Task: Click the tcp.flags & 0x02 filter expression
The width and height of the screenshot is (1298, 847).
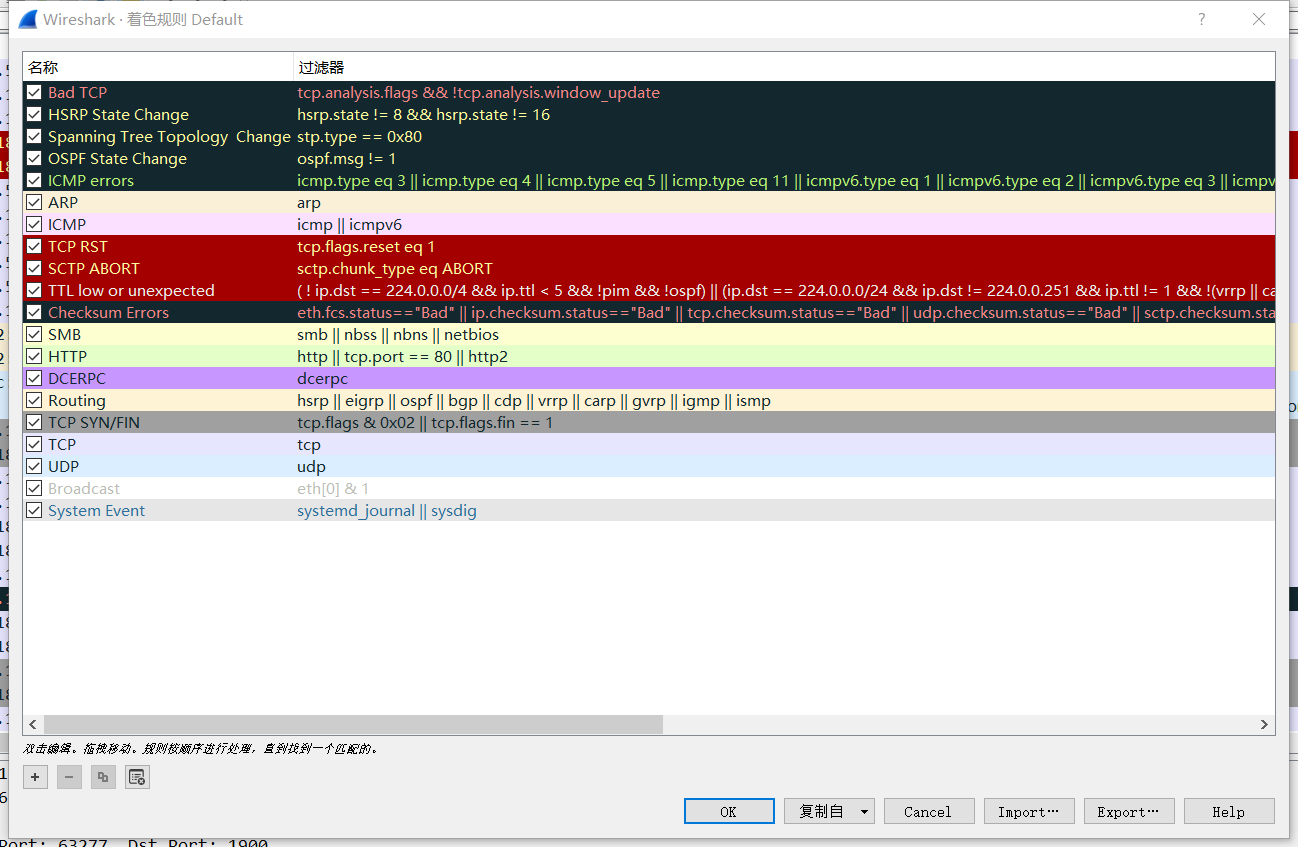Action: coord(425,422)
